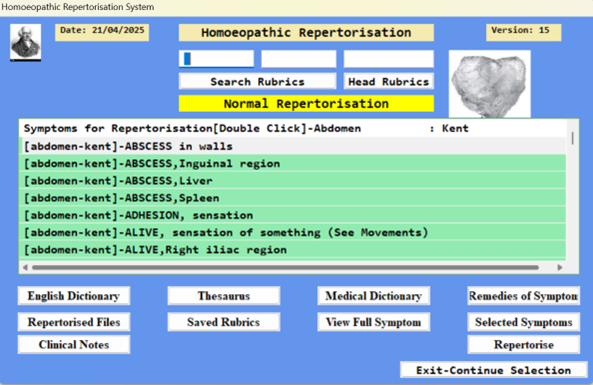593x385 pixels.
Task: Click the middle search input field
Action: (x=299, y=59)
